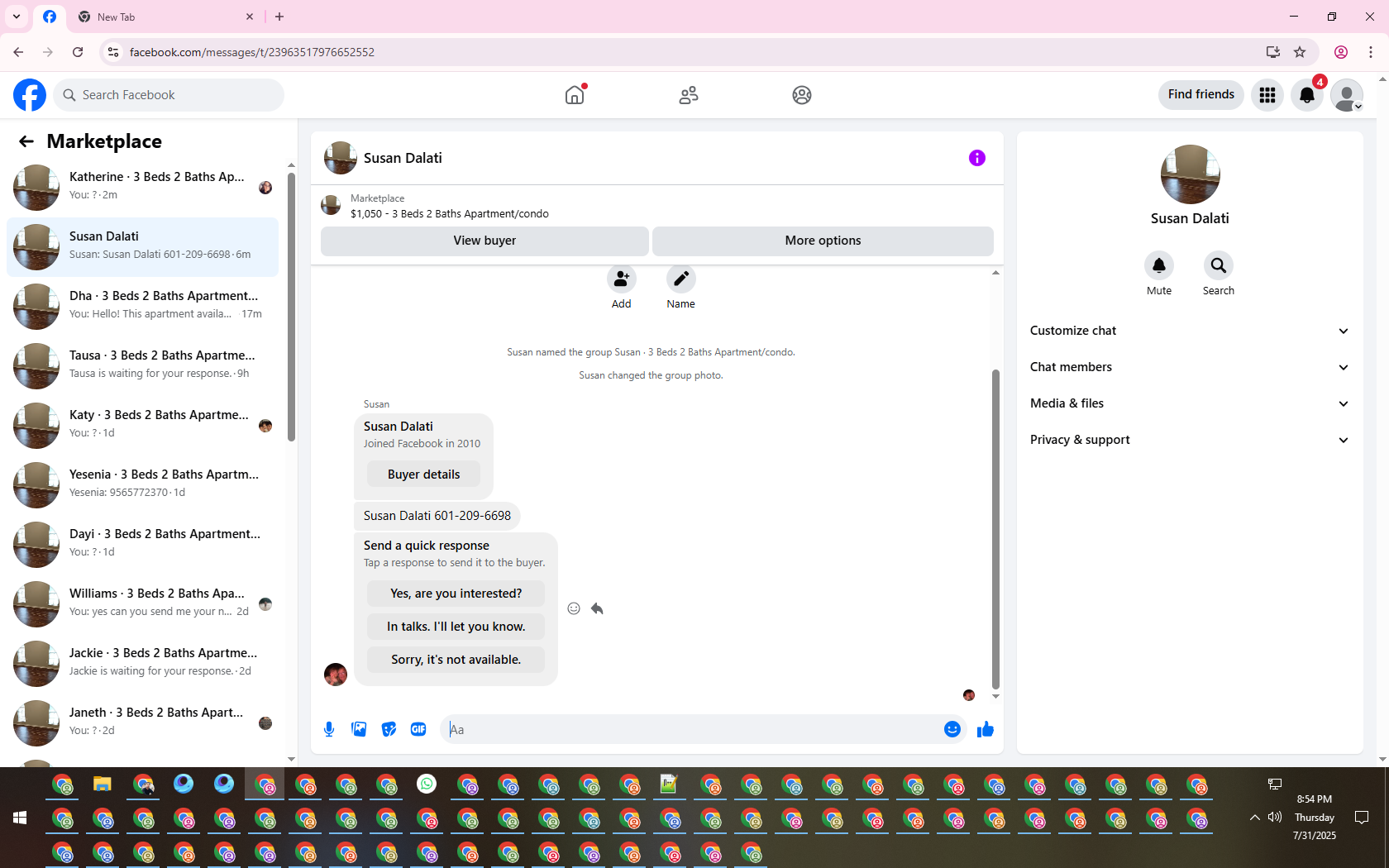Expand Privacy & support section

(1190, 440)
